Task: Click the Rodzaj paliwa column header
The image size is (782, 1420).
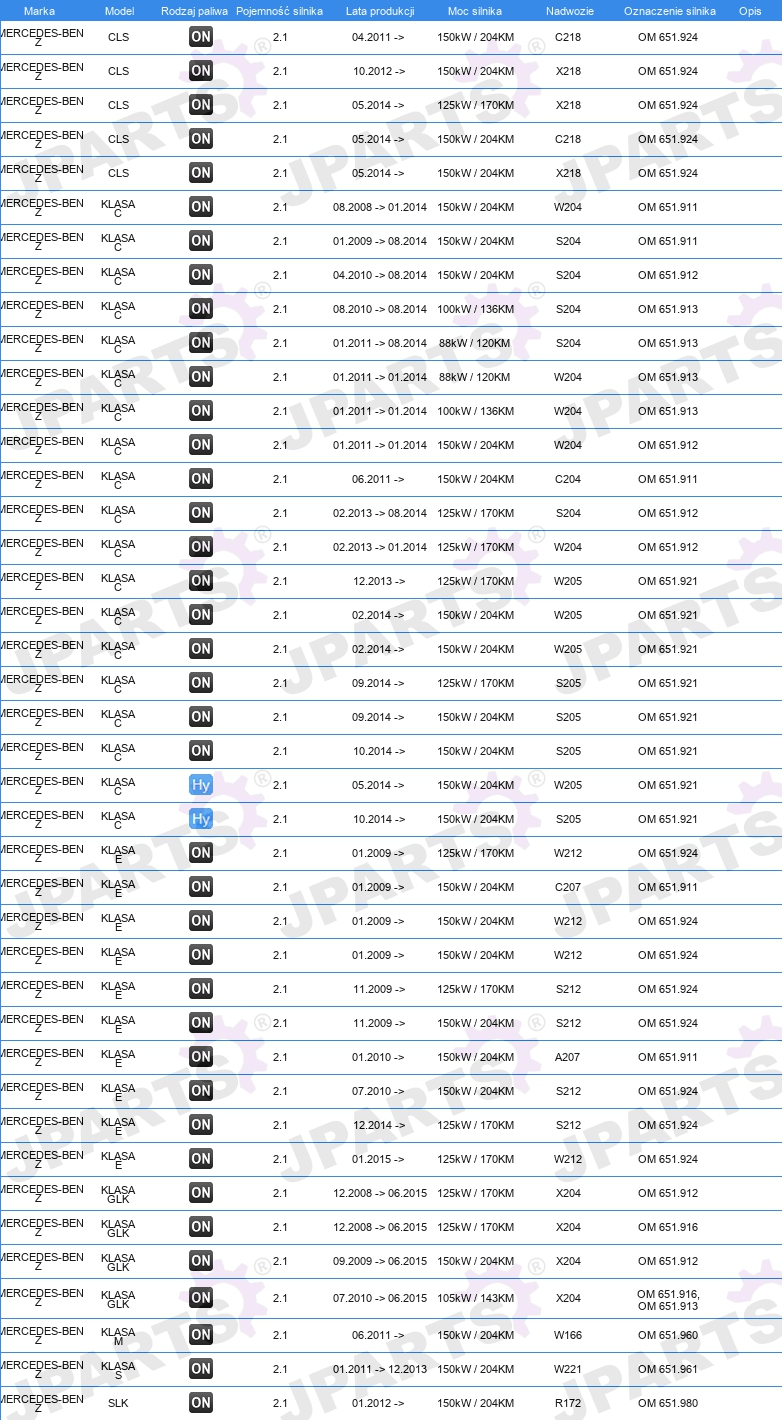Action: coord(194,11)
